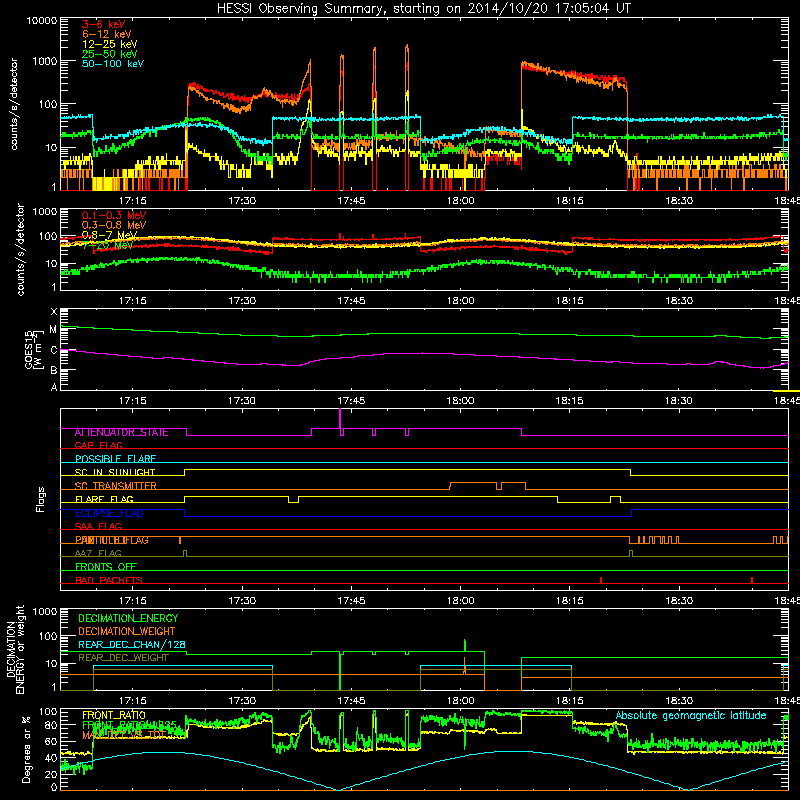This screenshot has width=800, height=800.
Task: Click the vertical Flags axis label
Action: tap(41, 499)
